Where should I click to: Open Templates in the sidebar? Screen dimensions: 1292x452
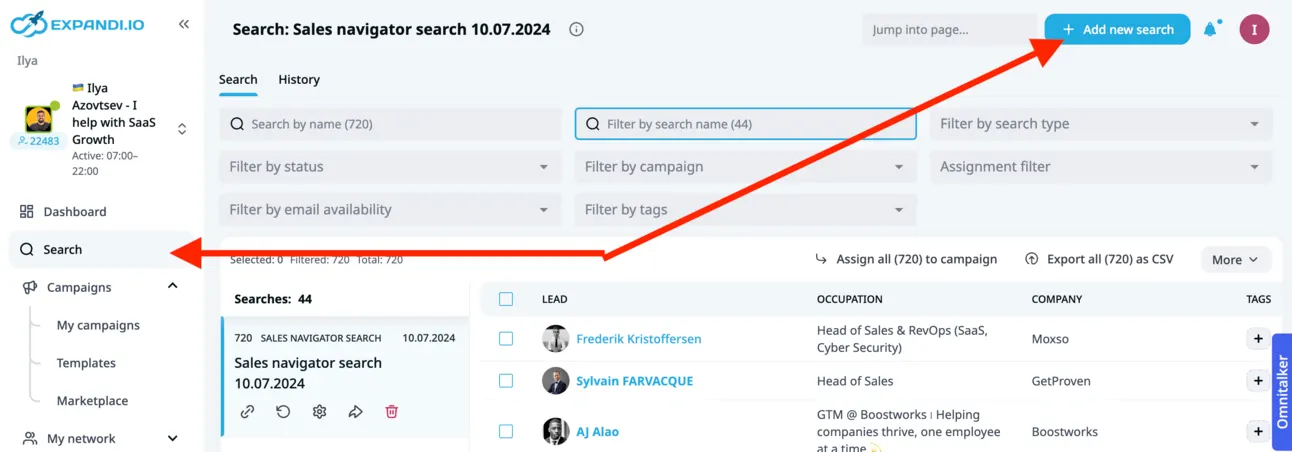86,363
